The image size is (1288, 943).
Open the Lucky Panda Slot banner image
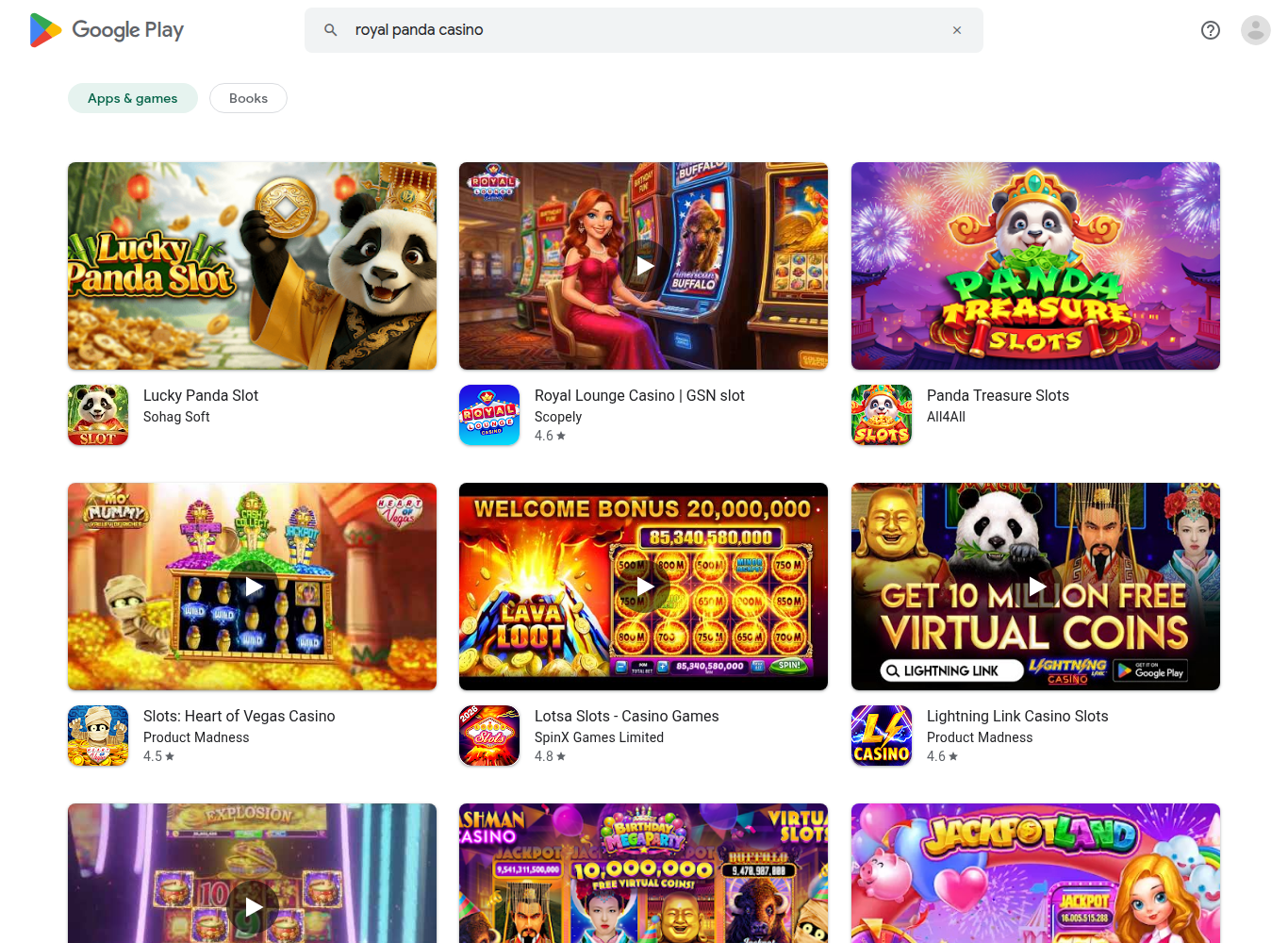point(252,266)
